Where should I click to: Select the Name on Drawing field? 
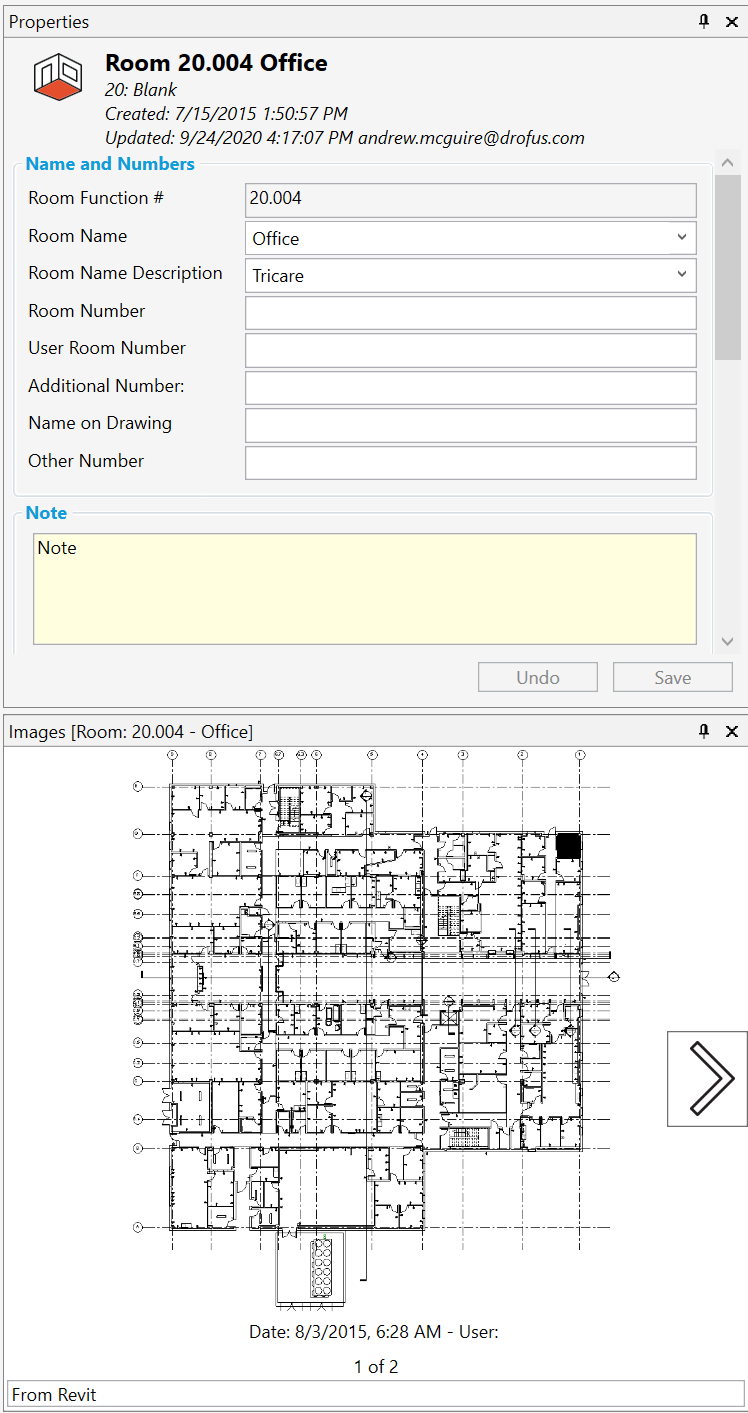(470, 425)
